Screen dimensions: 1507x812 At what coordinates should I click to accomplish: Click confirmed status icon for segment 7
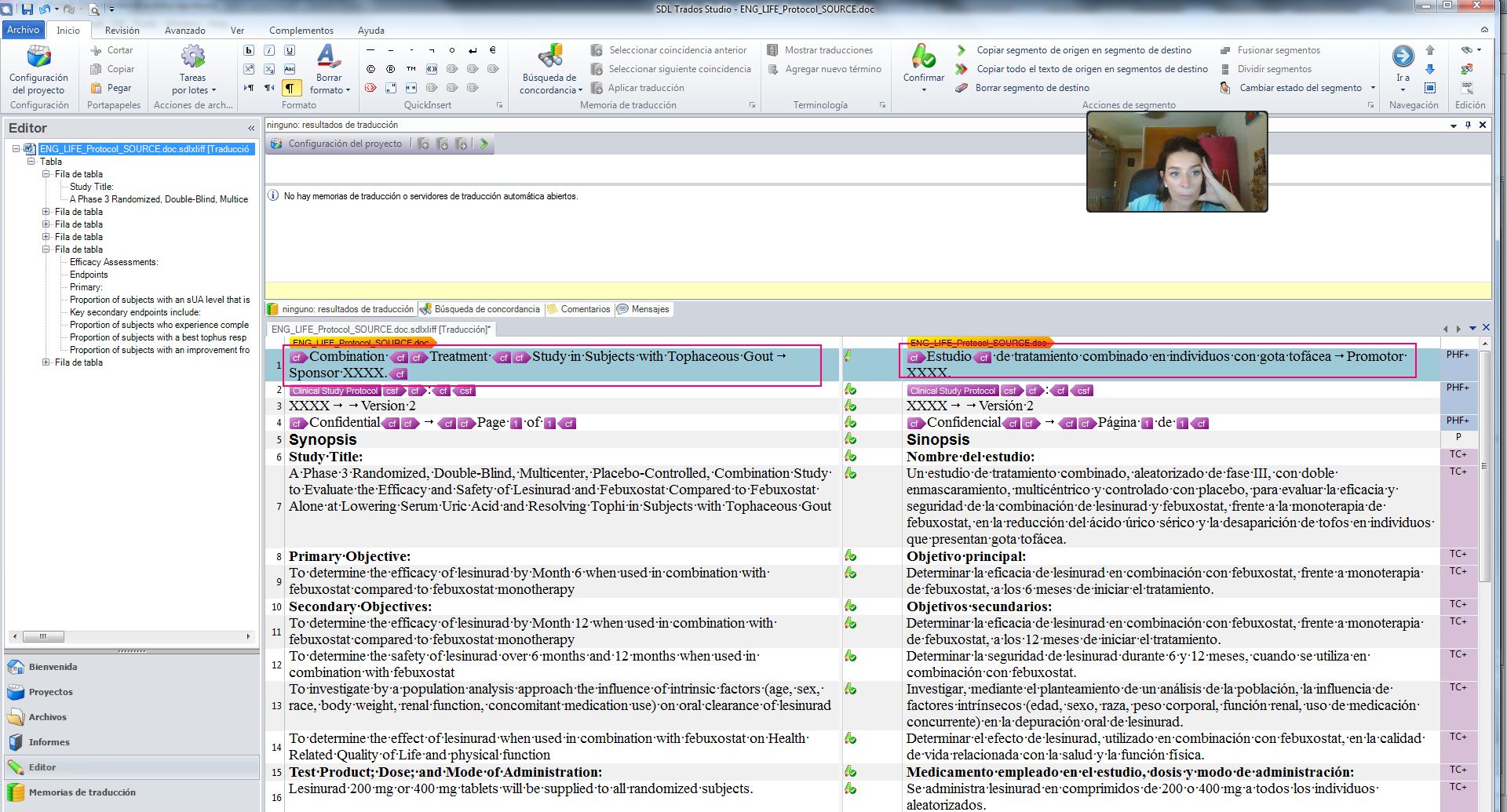click(850, 473)
